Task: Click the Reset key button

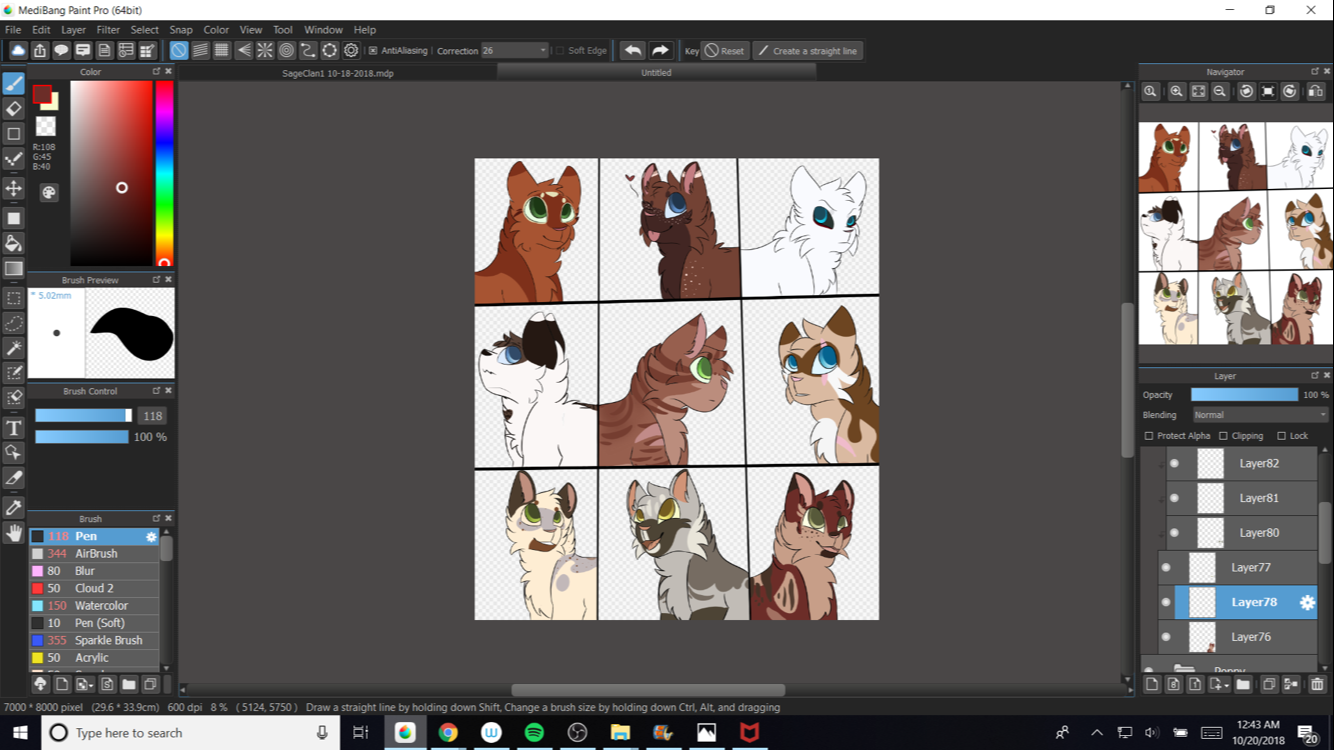Action: pyautogui.click(x=724, y=50)
